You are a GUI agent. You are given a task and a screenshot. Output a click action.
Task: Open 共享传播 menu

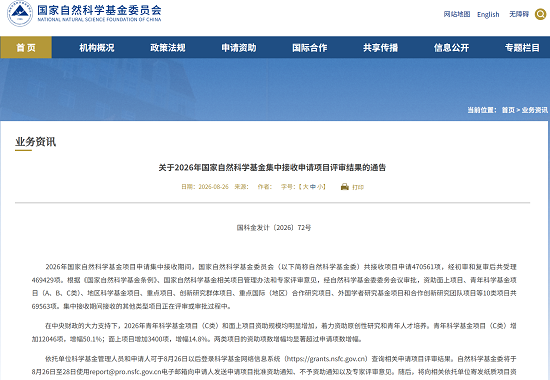[381, 47]
